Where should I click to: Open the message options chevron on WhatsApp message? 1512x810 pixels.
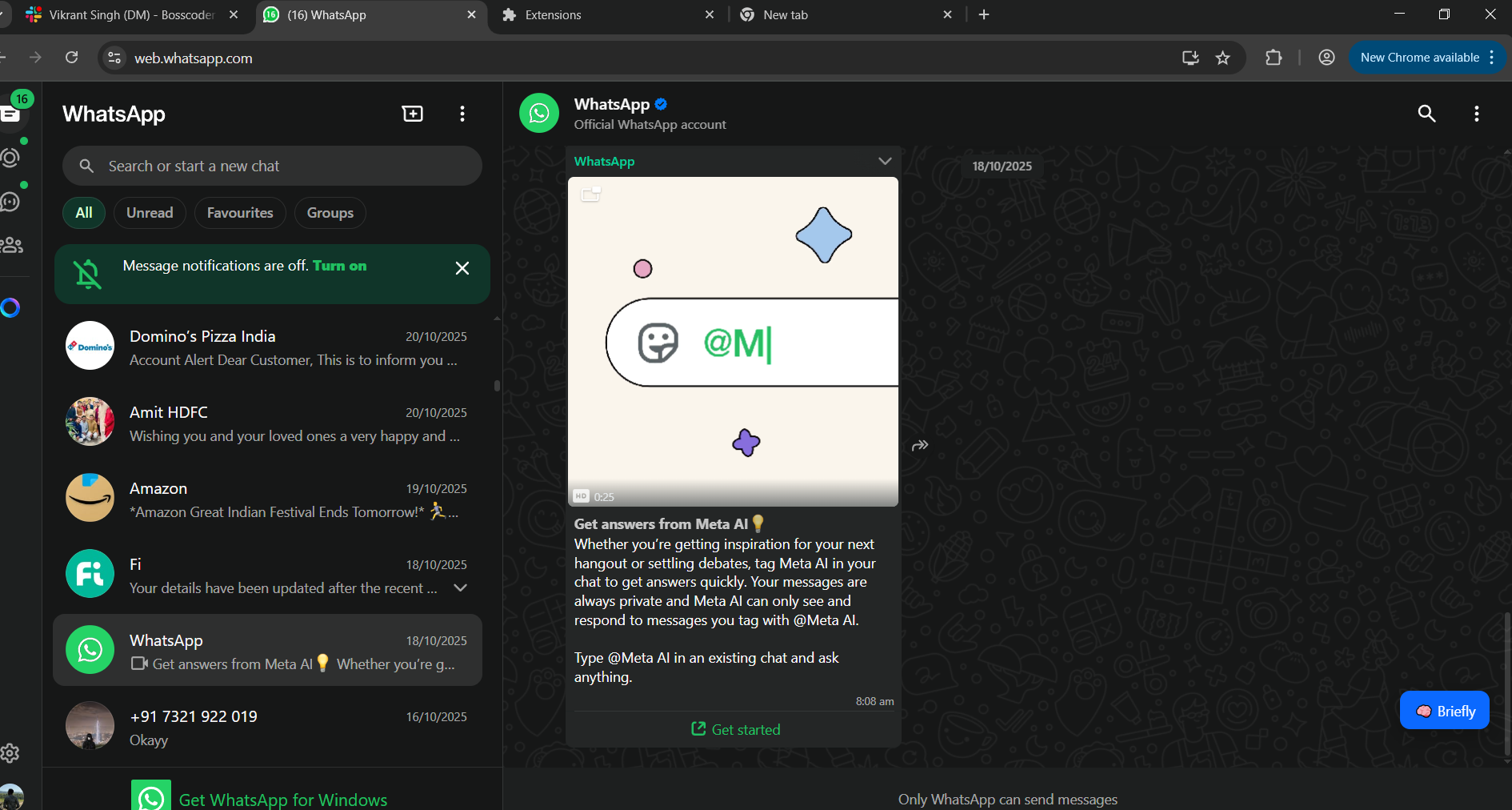tap(885, 161)
